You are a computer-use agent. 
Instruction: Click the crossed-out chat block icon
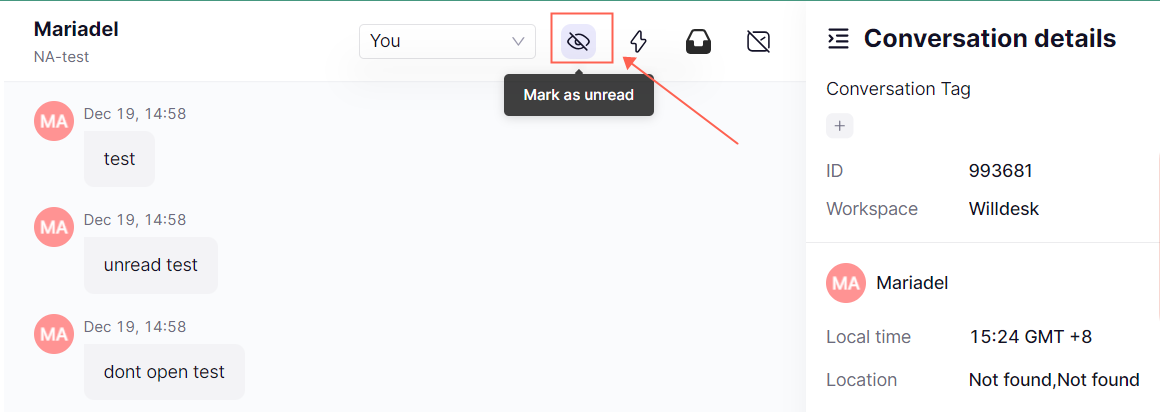(x=758, y=41)
